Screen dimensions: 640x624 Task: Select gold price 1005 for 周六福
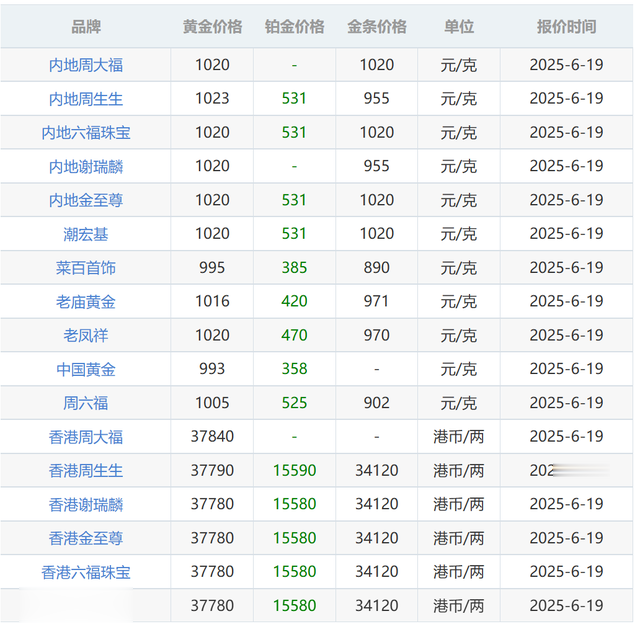(x=212, y=403)
